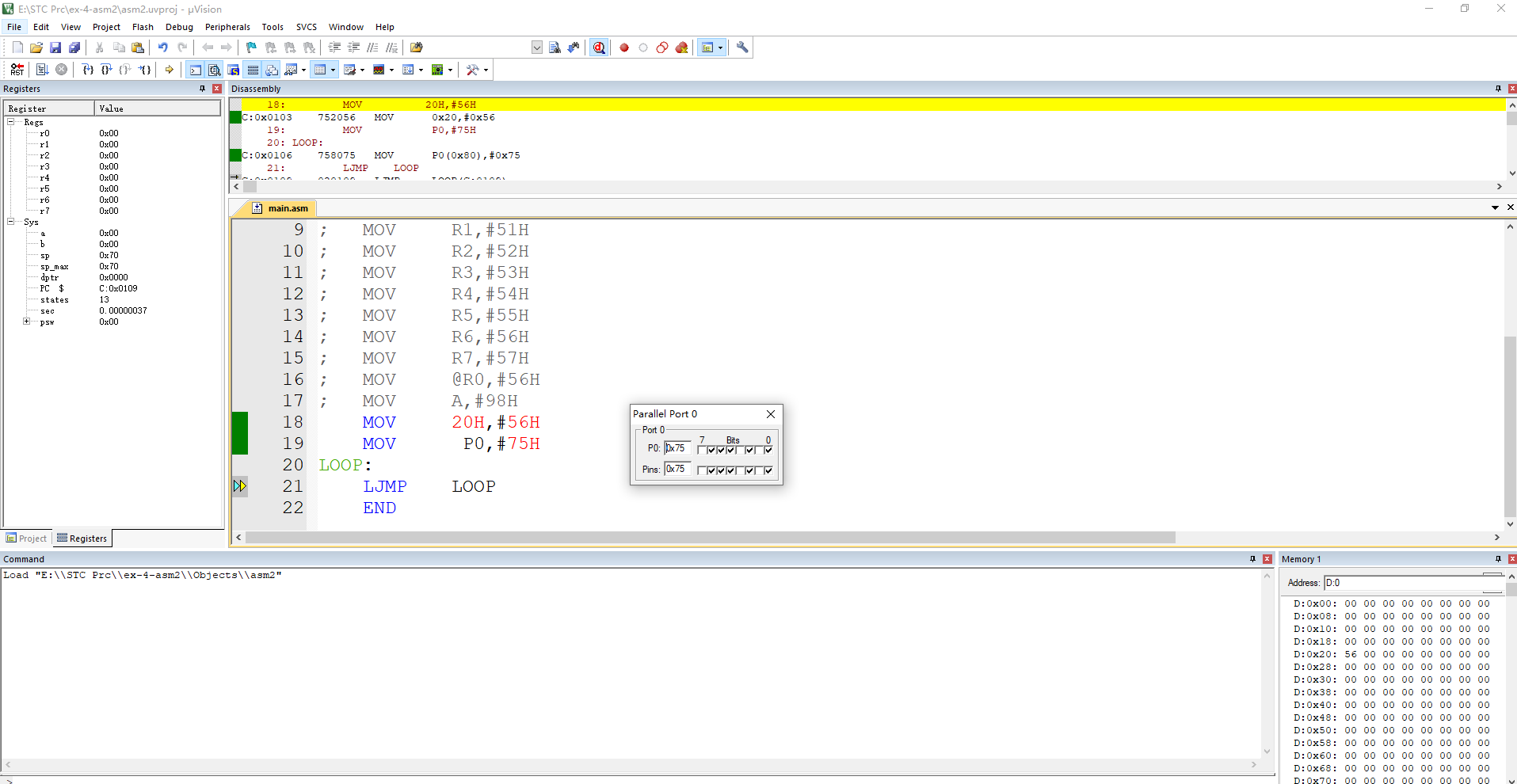Image resolution: width=1517 pixels, height=784 pixels.
Task: Click the Kill all breakpoints icon
Action: [682, 48]
